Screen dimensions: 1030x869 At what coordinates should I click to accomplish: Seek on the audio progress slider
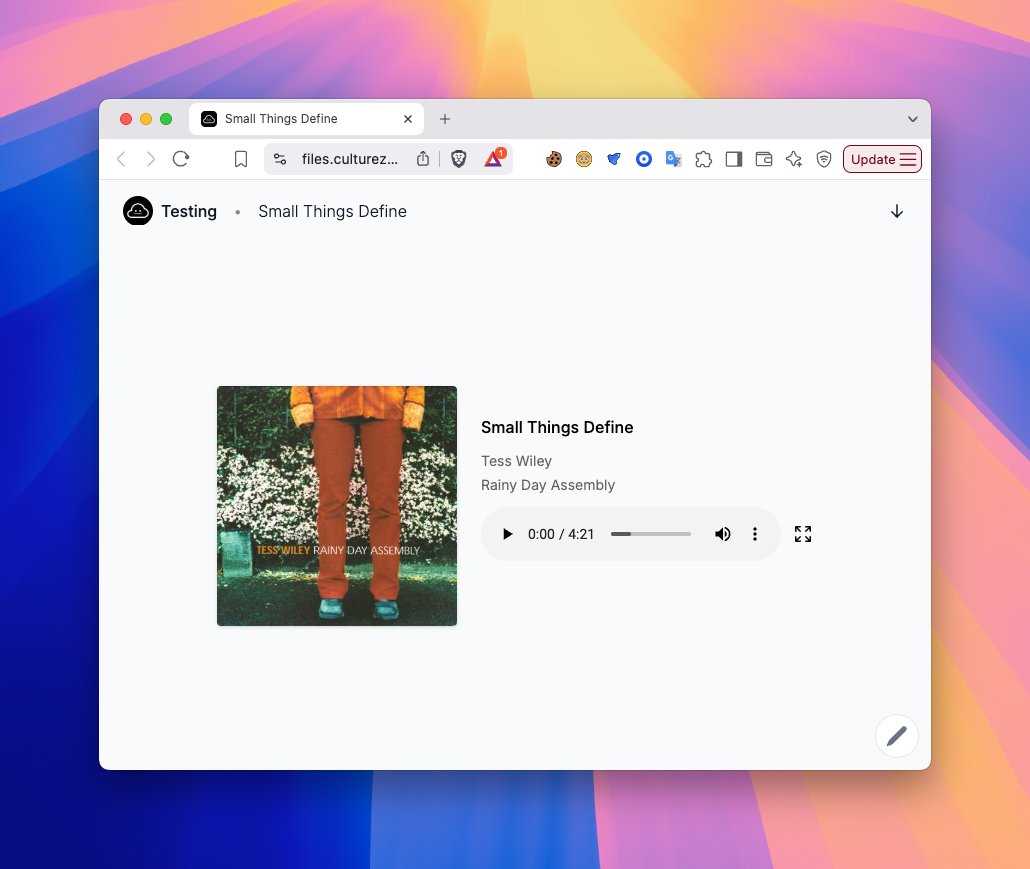(x=651, y=534)
